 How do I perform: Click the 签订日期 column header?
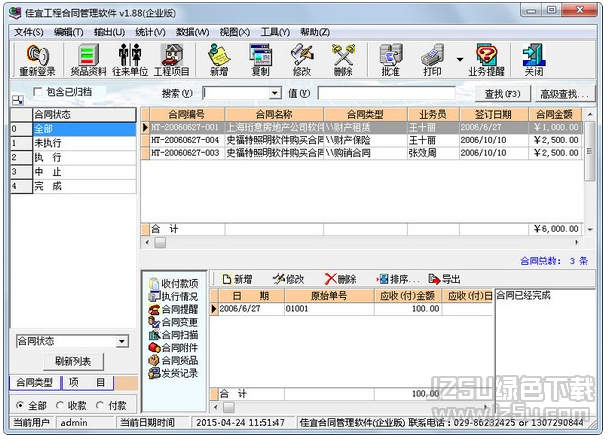pyautogui.click(x=494, y=114)
